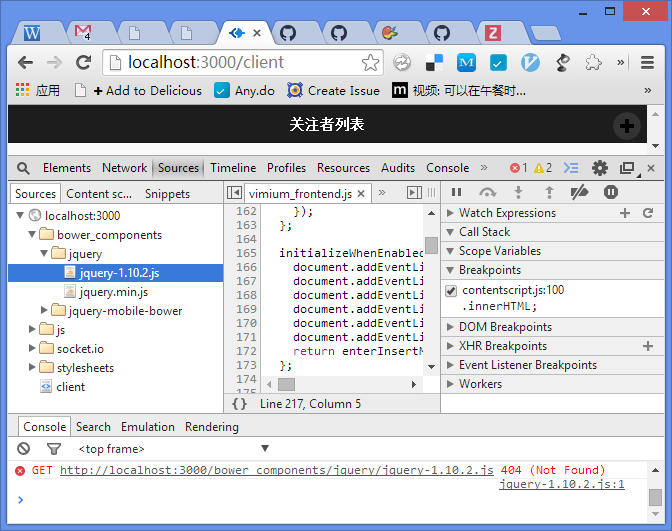This screenshot has height=531, width=672.
Task: Open the Snippets tab
Action: point(167,194)
